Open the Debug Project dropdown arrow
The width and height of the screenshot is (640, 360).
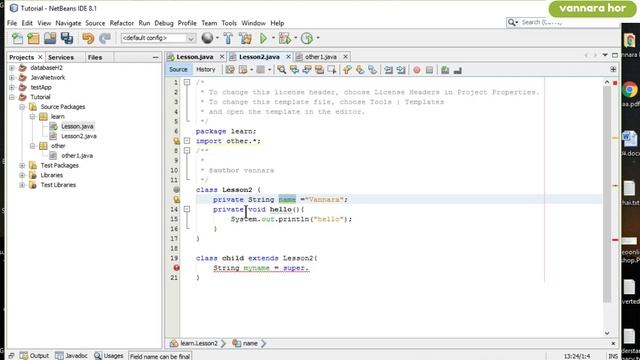(296, 38)
